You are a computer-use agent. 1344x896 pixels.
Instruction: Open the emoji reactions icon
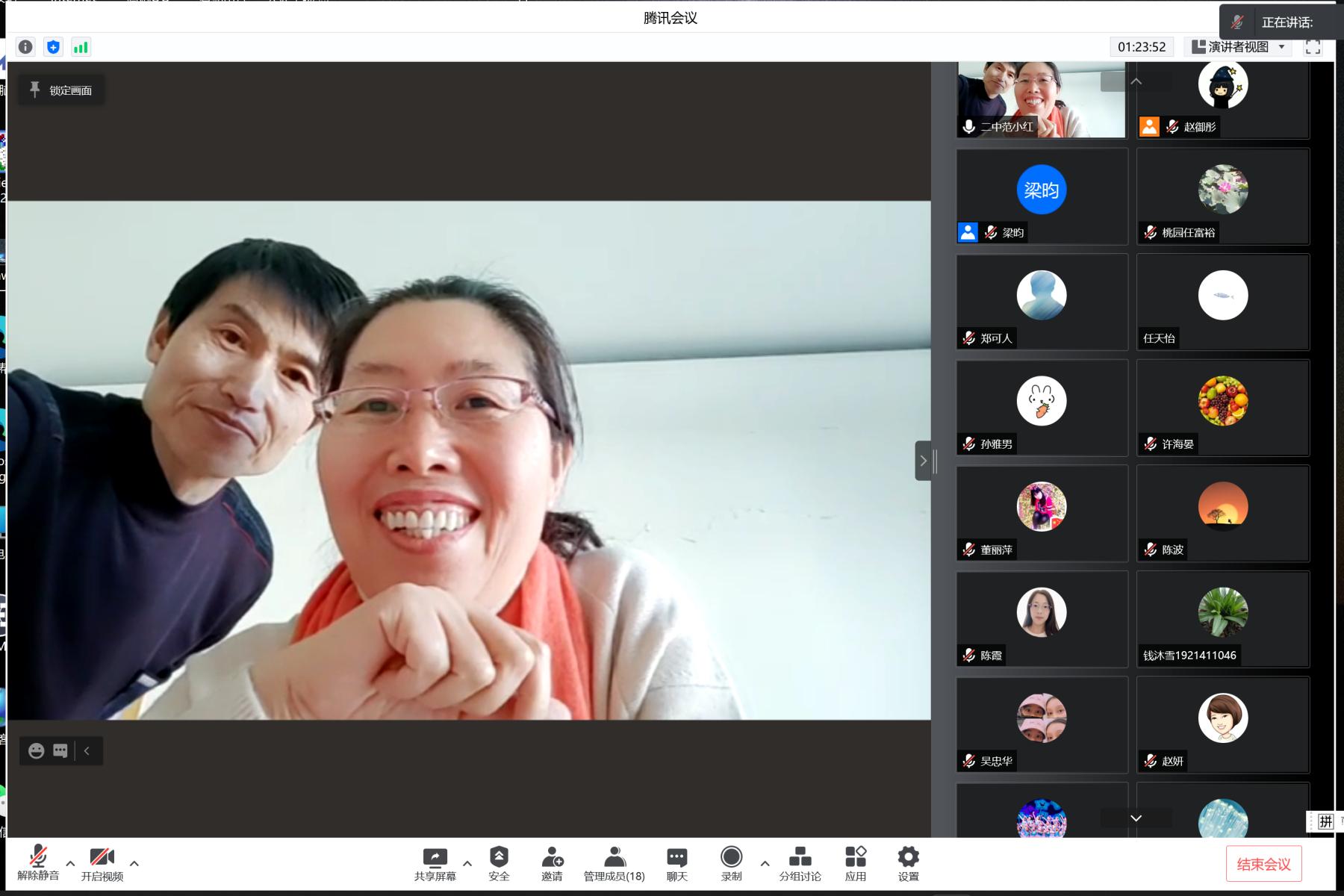click(x=36, y=751)
